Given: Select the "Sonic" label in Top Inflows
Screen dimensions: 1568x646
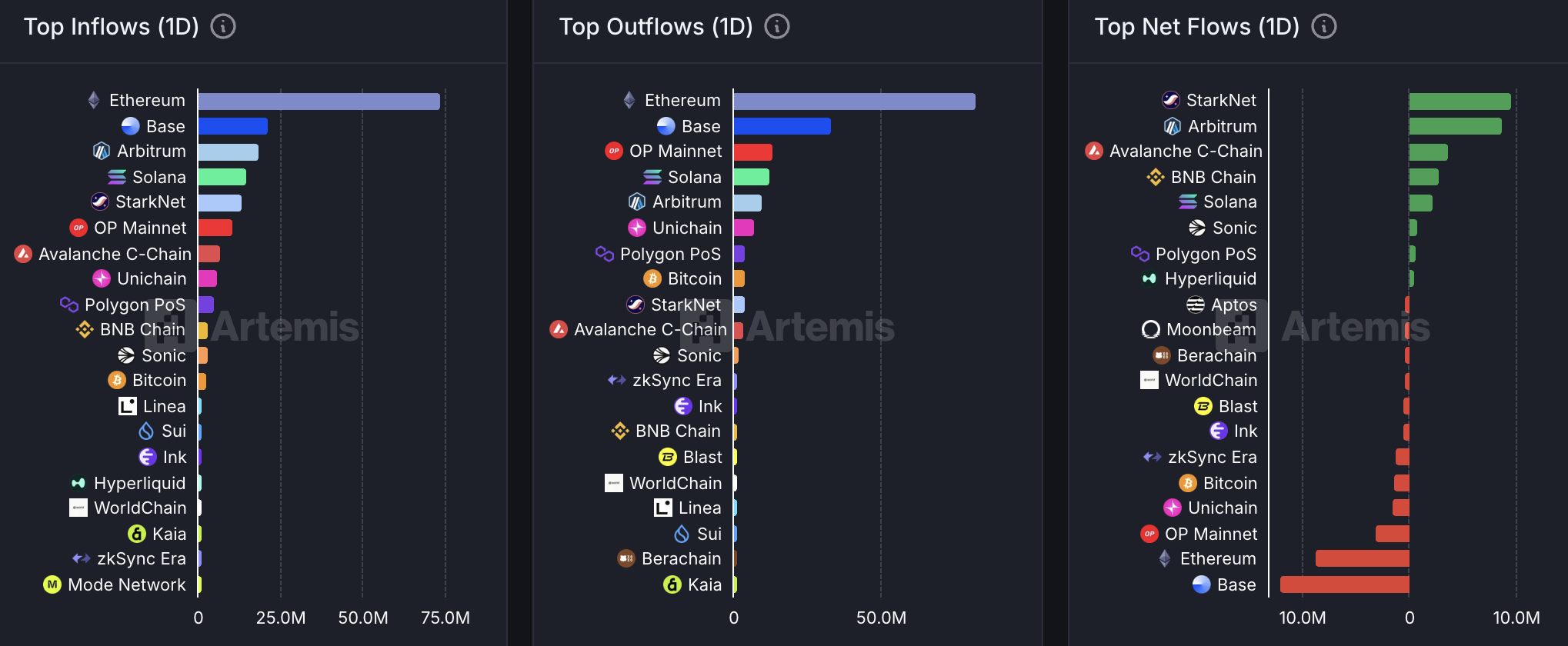Looking at the screenshot, I should [164, 355].
